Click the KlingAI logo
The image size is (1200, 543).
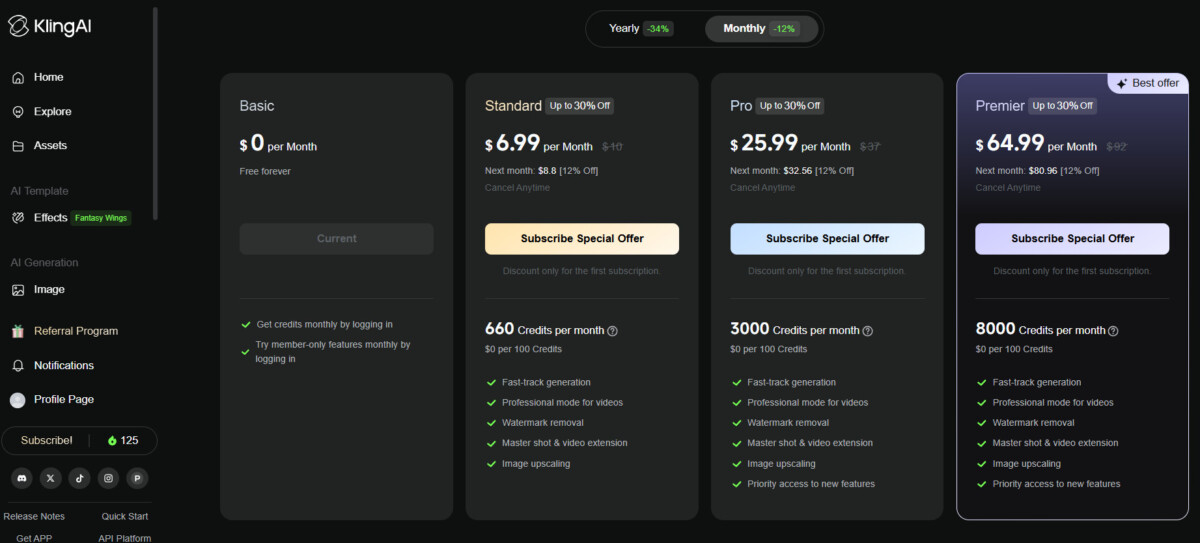pyautogui.click(x=52, y=27)
